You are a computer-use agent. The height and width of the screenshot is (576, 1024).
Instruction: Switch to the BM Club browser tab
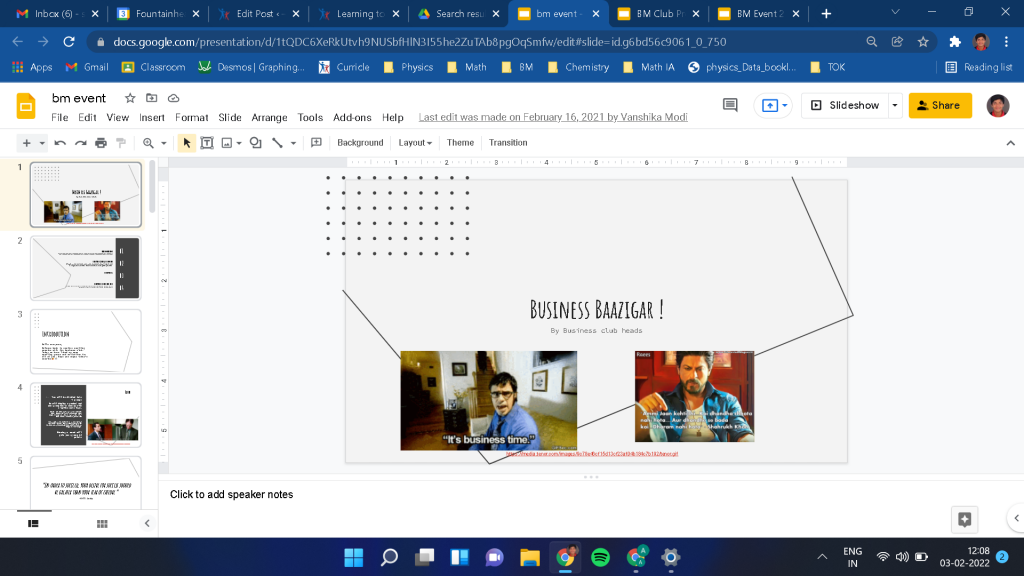pyautogui.click(x=658, y=14)
